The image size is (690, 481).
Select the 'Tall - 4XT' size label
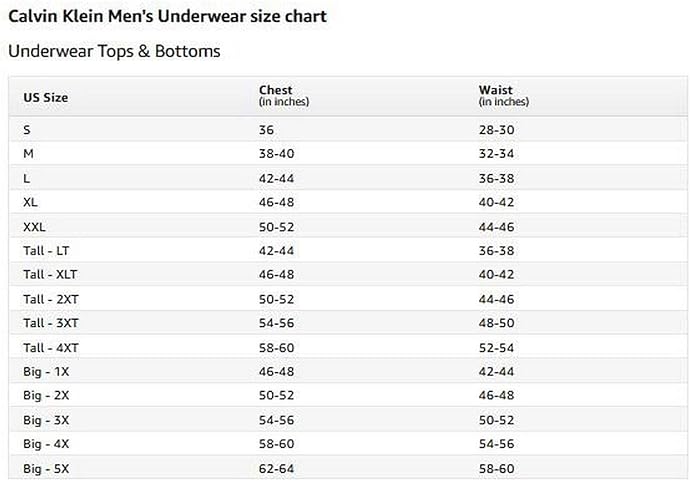click(x=51, y=347)
